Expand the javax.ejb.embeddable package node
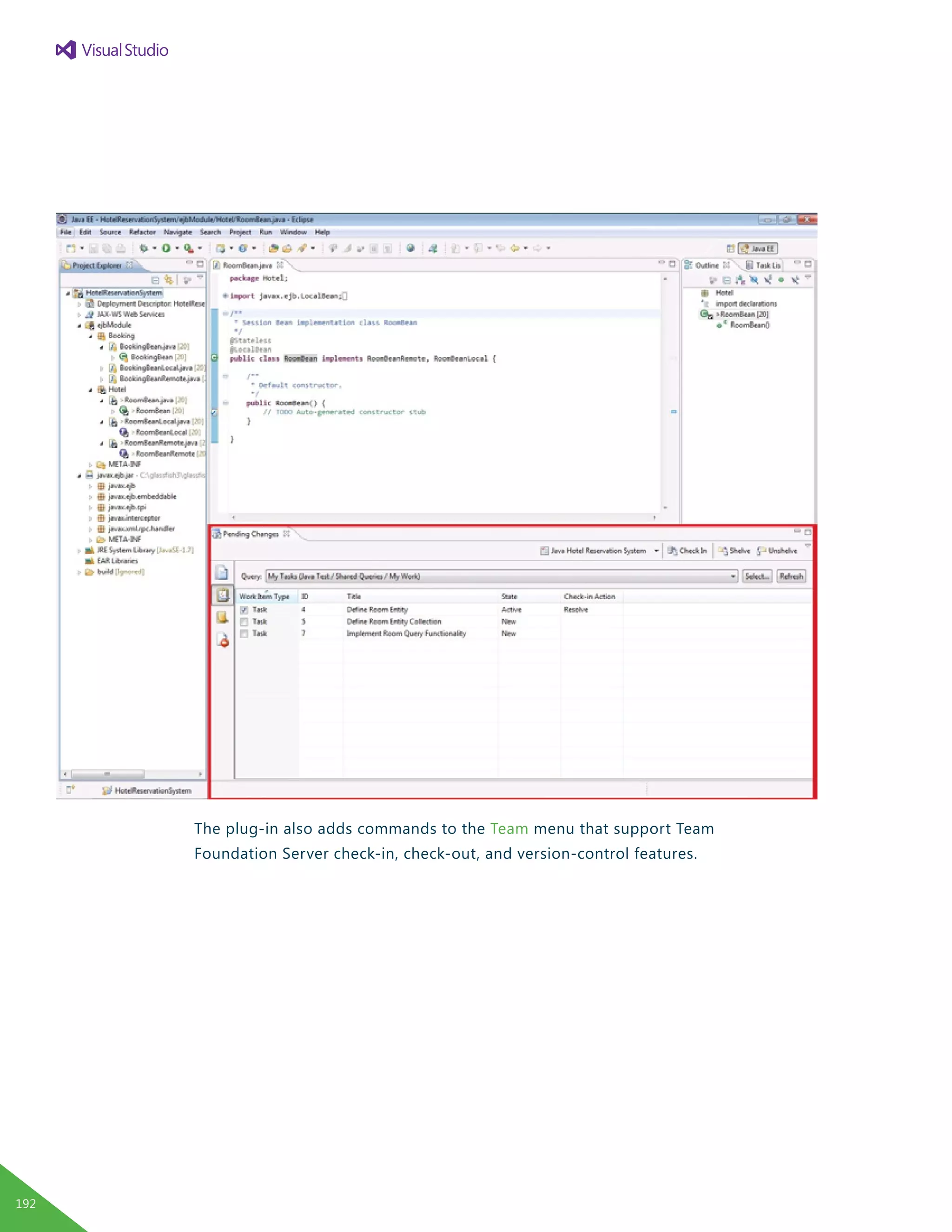 point(90,497)
